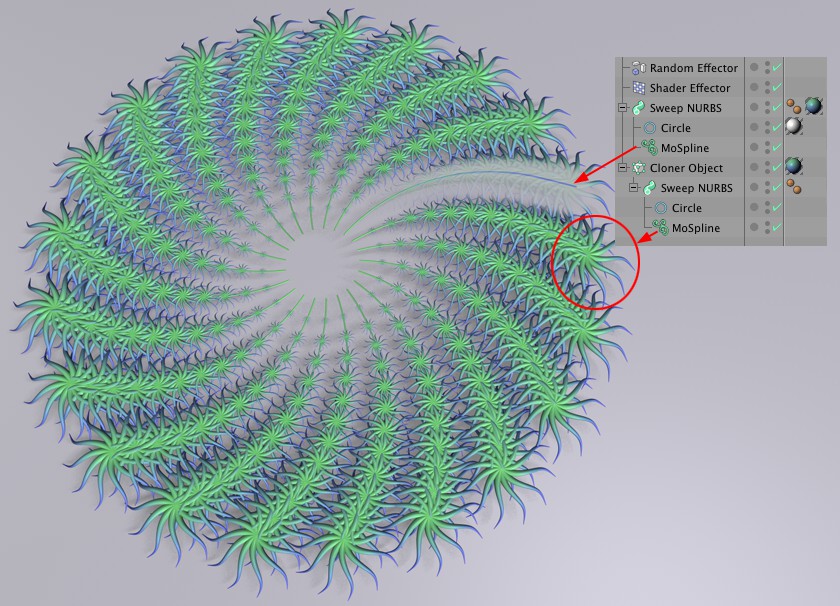The width and height of the screenshot is (840, 606).
Task: Click the Cloner Object icon
Action: coord(639,168)
